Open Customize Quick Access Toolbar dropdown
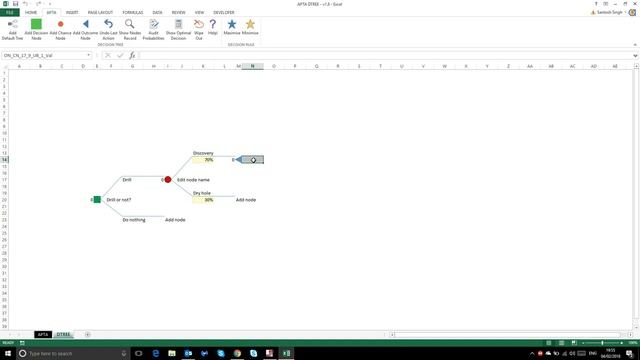 [x=50, y=4]
